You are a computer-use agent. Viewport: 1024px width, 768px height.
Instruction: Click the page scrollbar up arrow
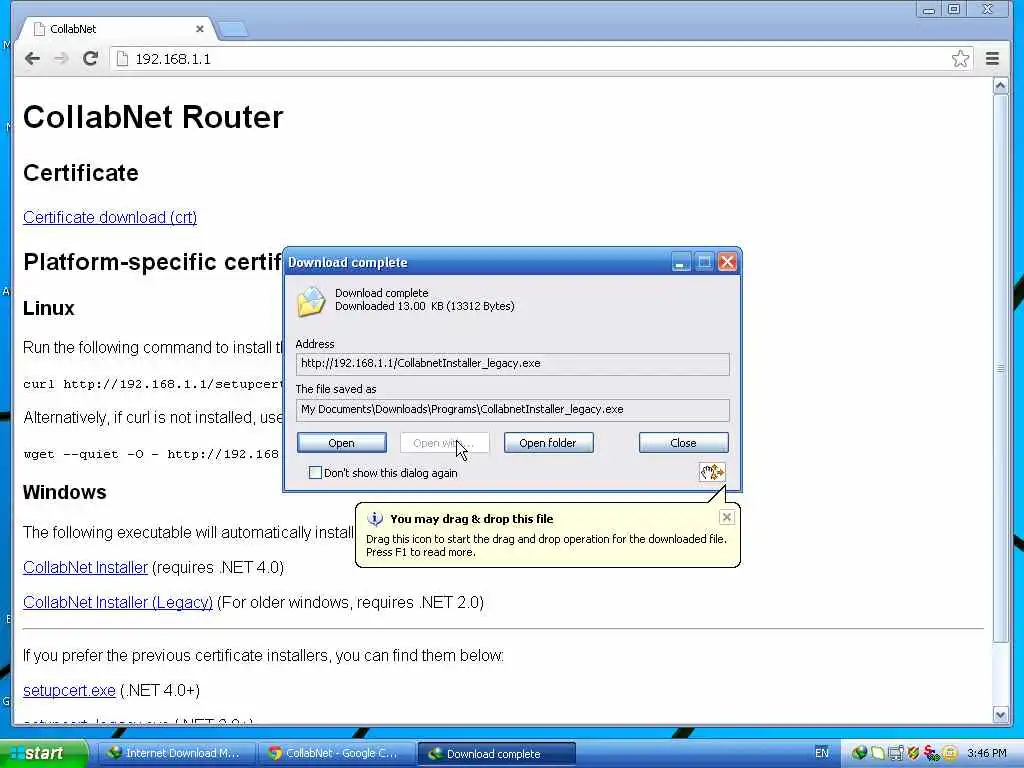pos(1000,86)
